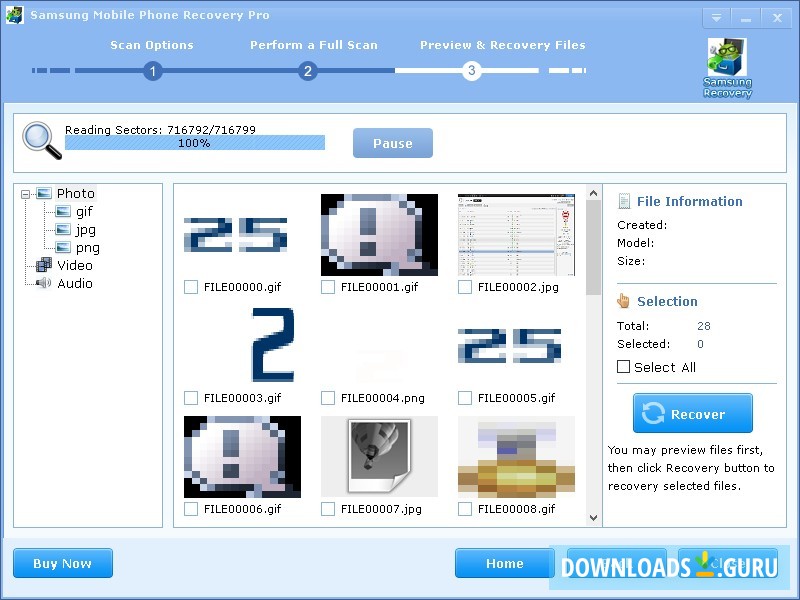Click the Size field label
Viewport: 800px width, 600px height.
pyautogui.click(x=631, y=261)
